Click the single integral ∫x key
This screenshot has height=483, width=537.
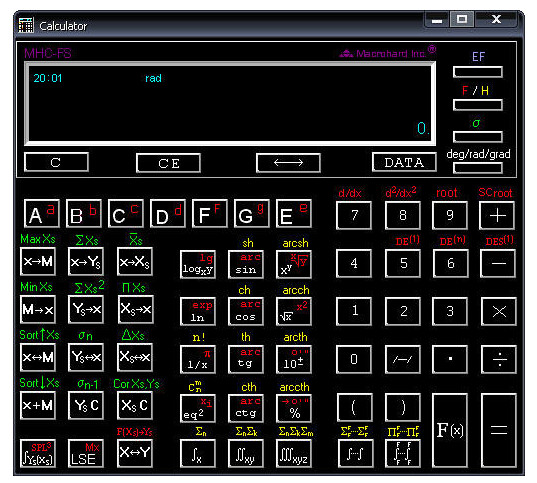(198, 454)
